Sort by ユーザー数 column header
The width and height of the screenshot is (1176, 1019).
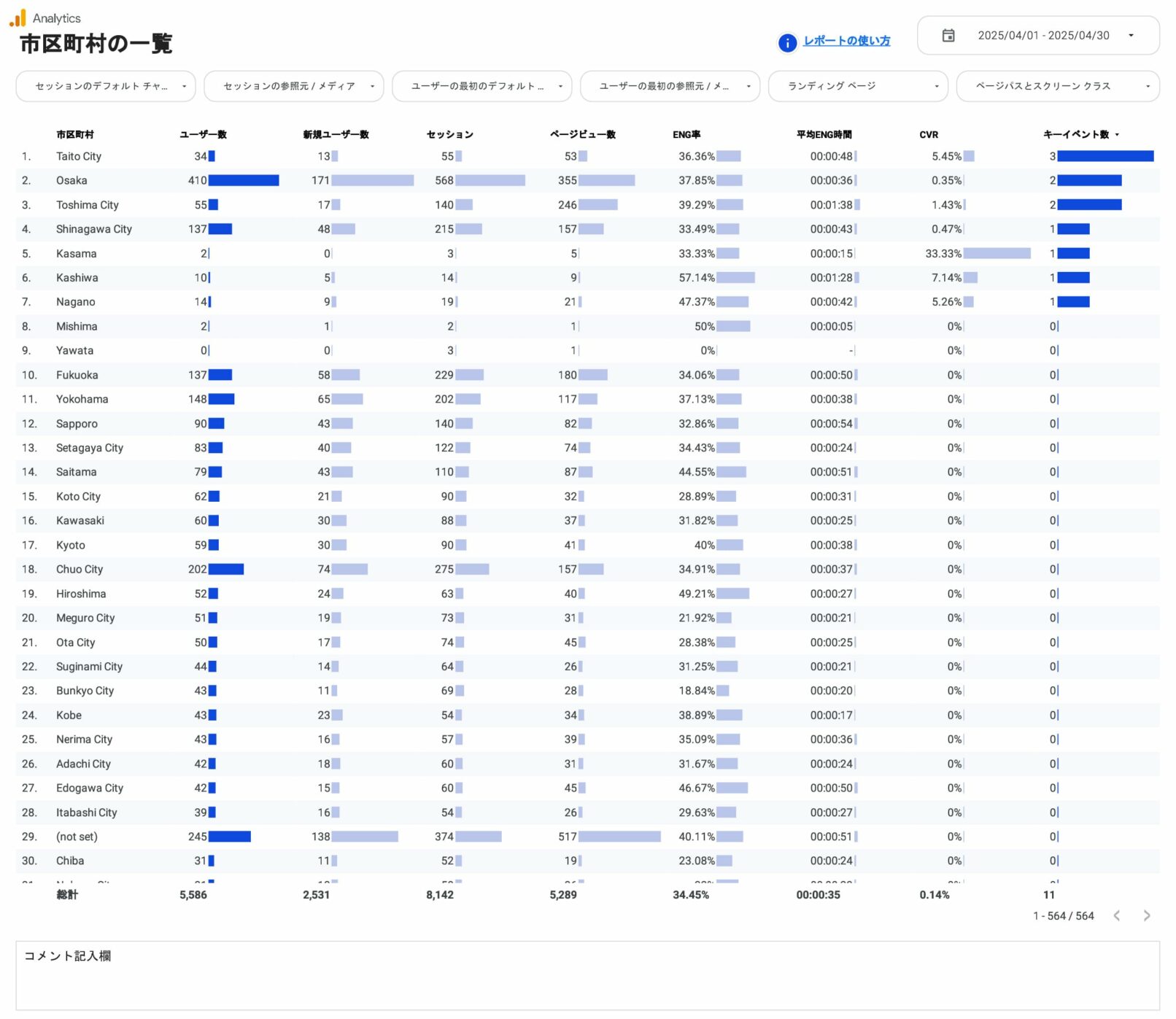(203, 134)
